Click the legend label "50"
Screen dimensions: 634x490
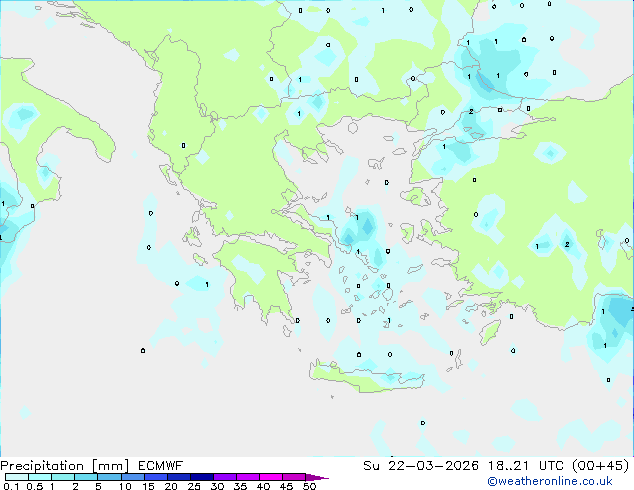pyautogui.click(x=309, y=486)
